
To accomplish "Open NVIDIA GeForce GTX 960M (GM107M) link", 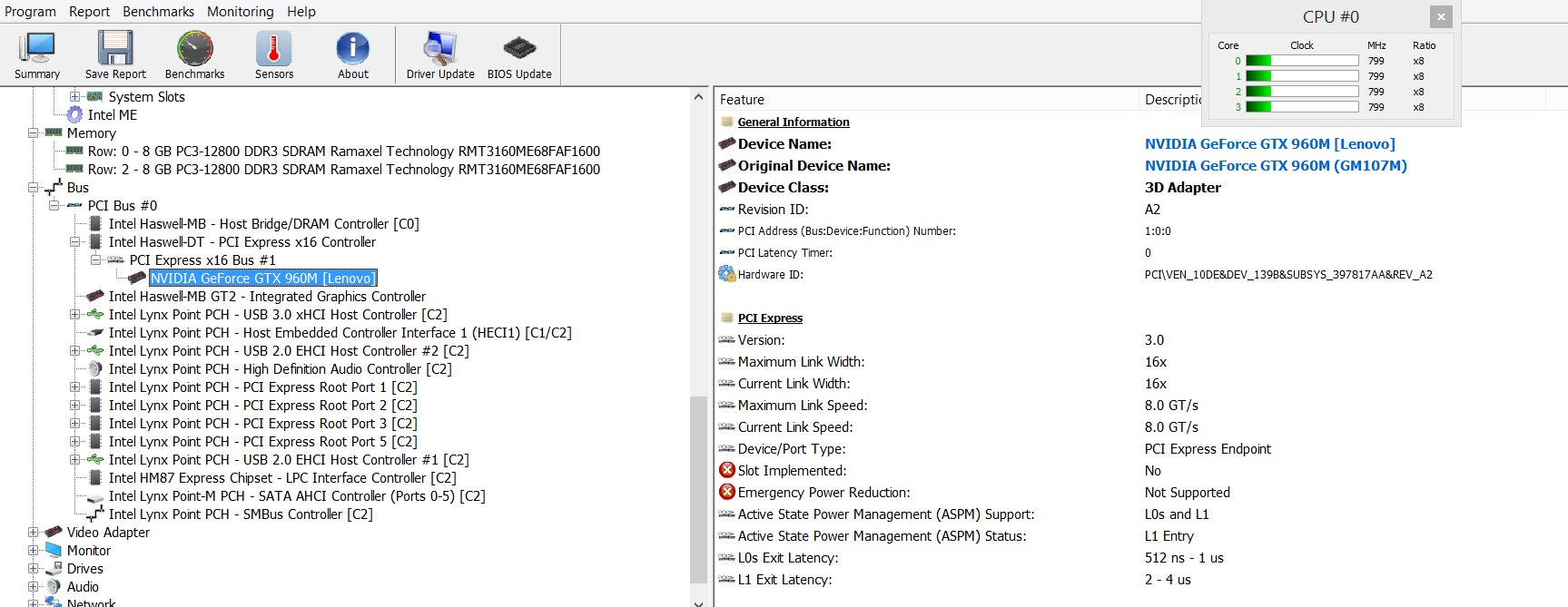I will point(1276,165).
